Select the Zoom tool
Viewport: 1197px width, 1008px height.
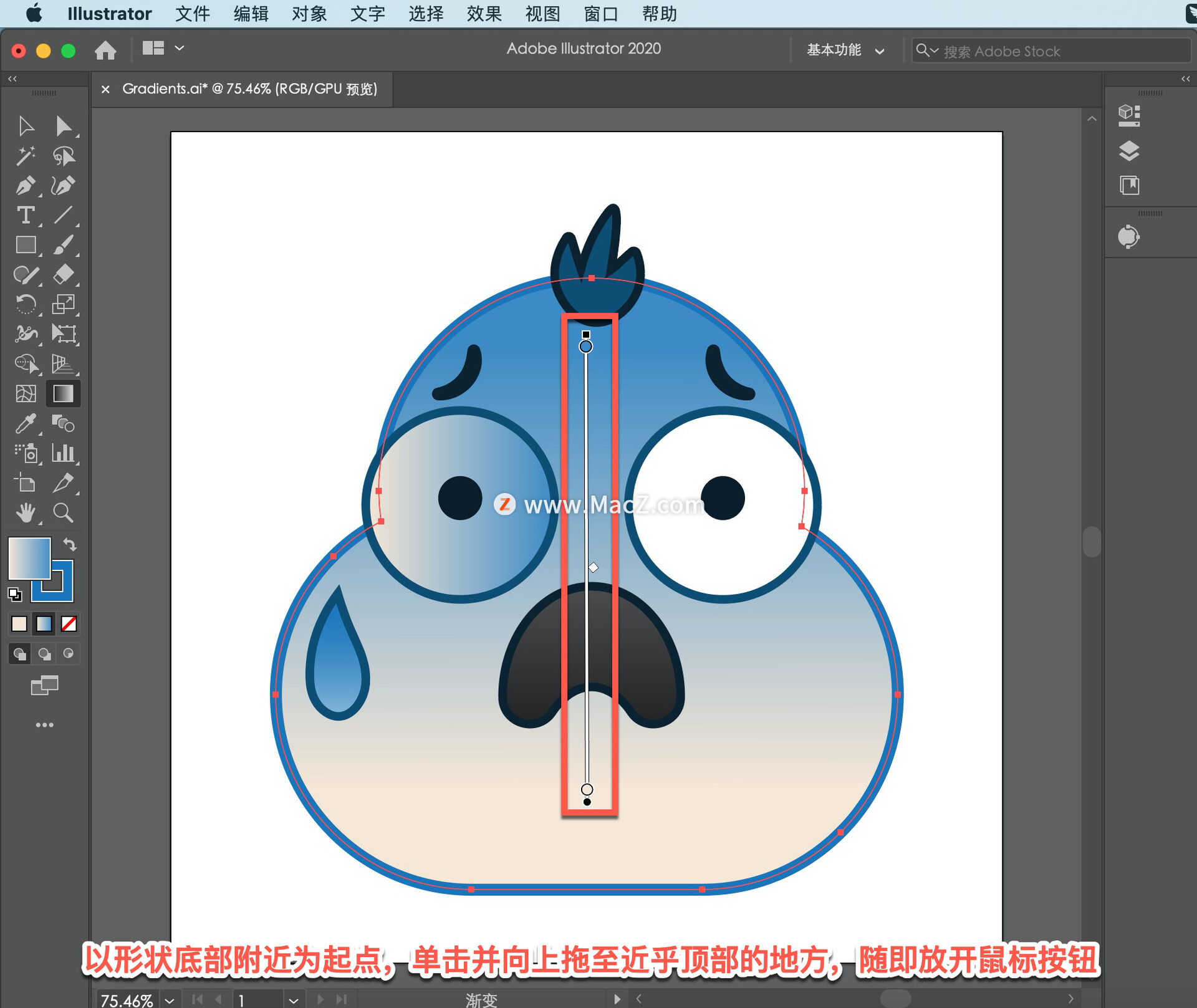(x=63, y=513)
